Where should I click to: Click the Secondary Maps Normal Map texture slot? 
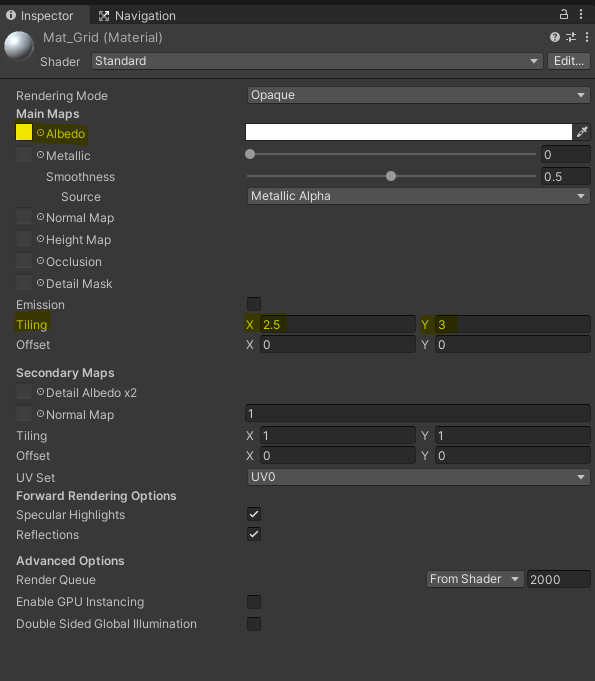click(x=24, y=413)
